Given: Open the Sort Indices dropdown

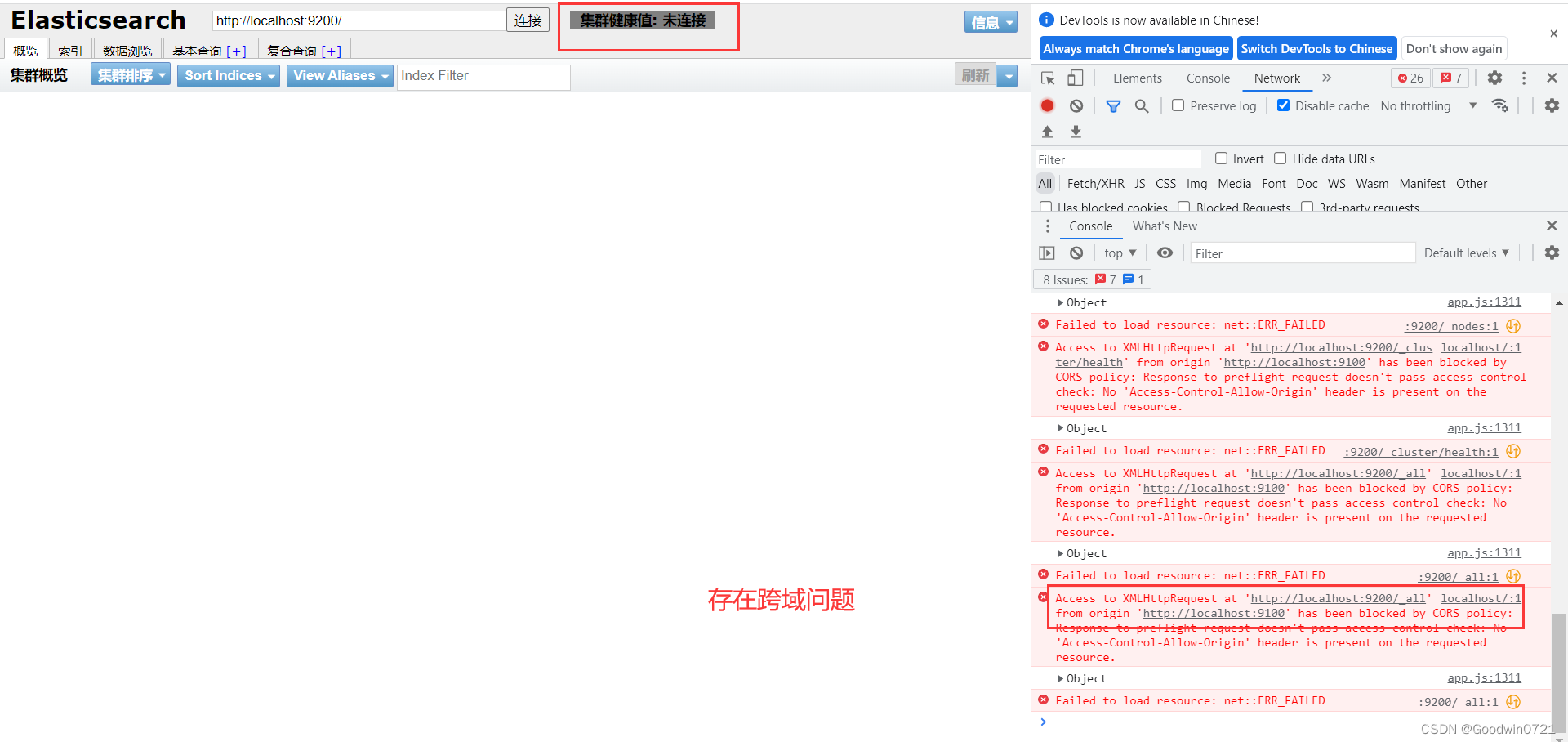Looking at the screenshot, I should point(229,76).
